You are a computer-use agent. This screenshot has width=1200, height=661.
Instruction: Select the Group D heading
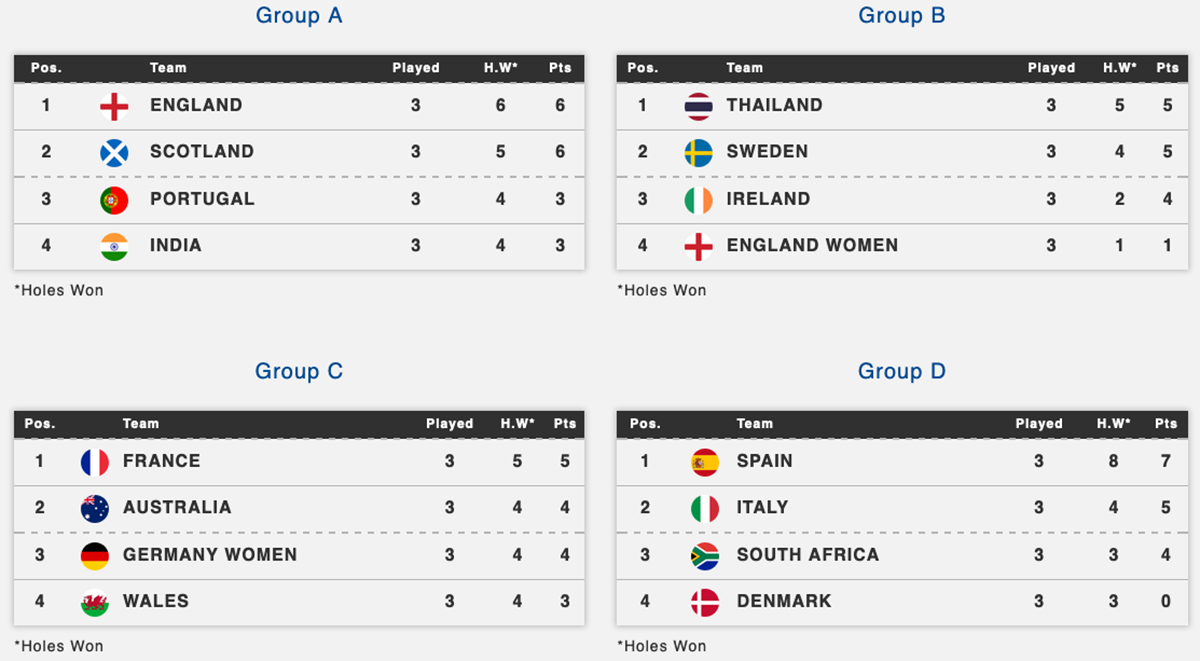click(902, 371)
